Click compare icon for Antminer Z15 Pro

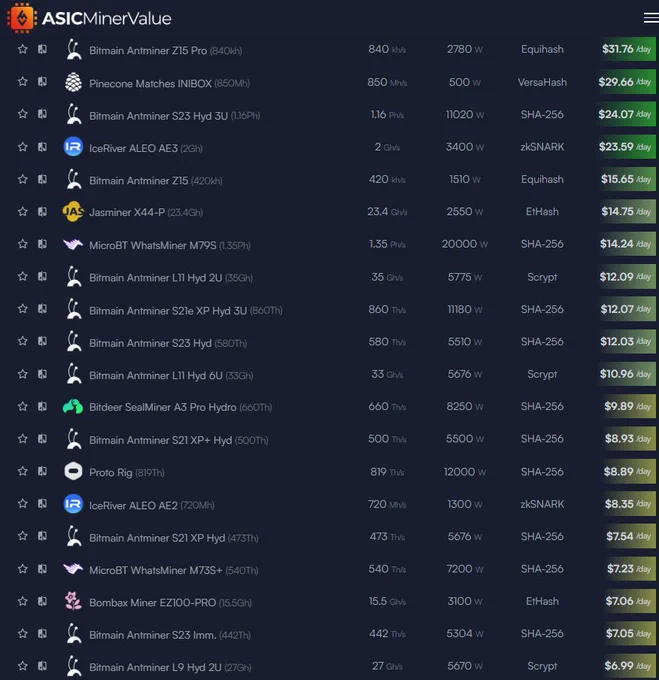42,49
